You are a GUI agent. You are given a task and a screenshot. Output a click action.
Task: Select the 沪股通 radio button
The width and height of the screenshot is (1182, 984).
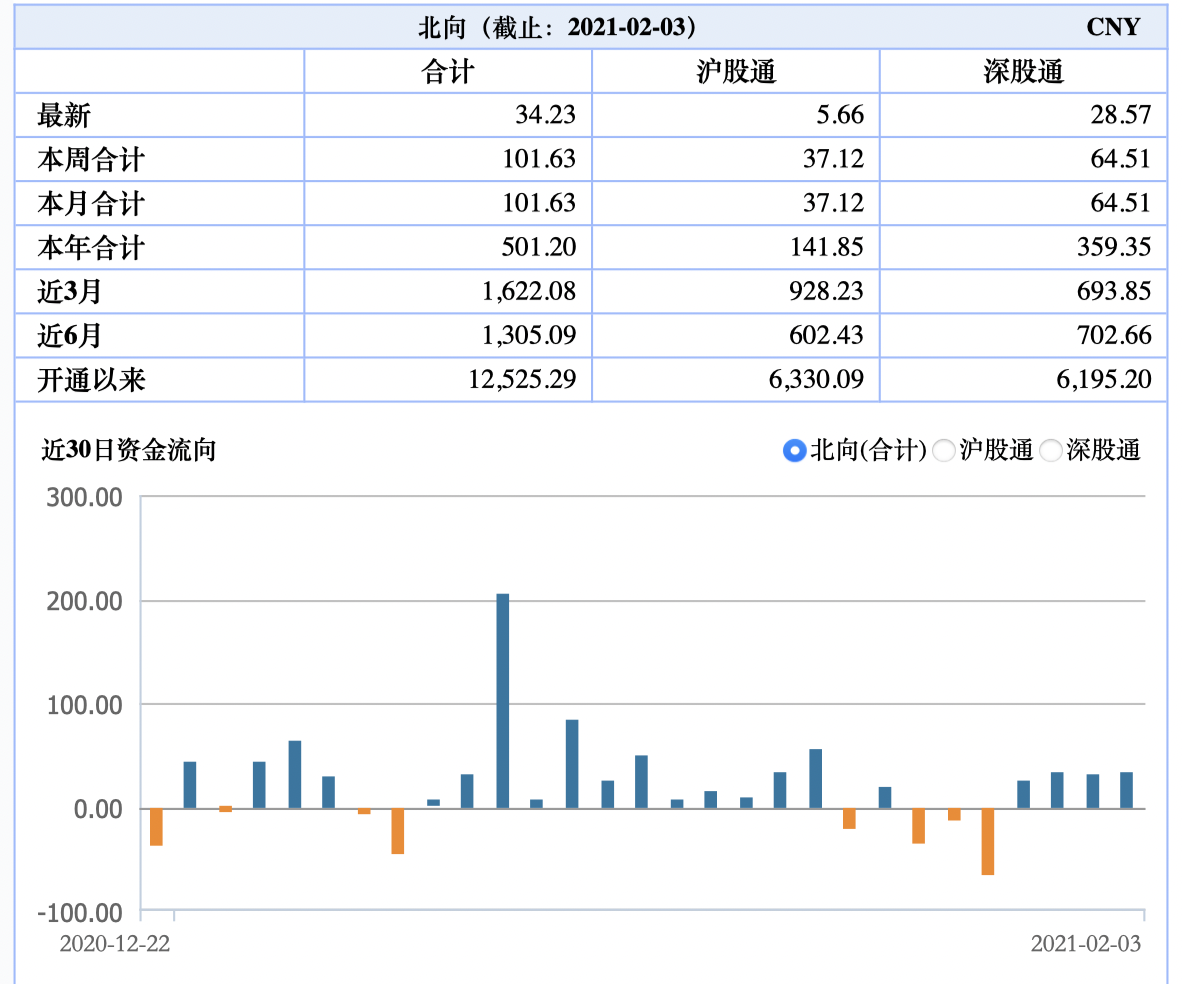click(944, 451)
